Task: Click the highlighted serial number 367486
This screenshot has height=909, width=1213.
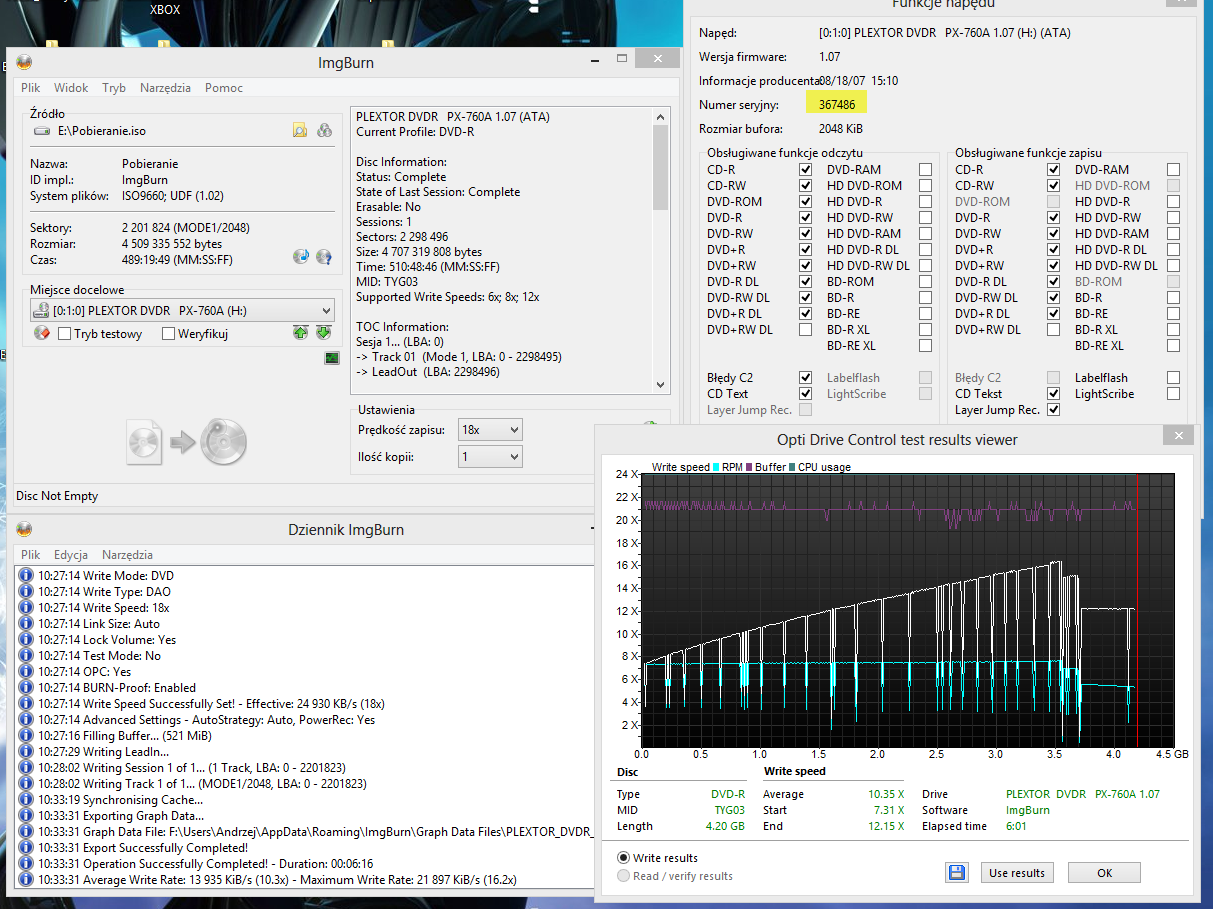Action: pos(835,104)
